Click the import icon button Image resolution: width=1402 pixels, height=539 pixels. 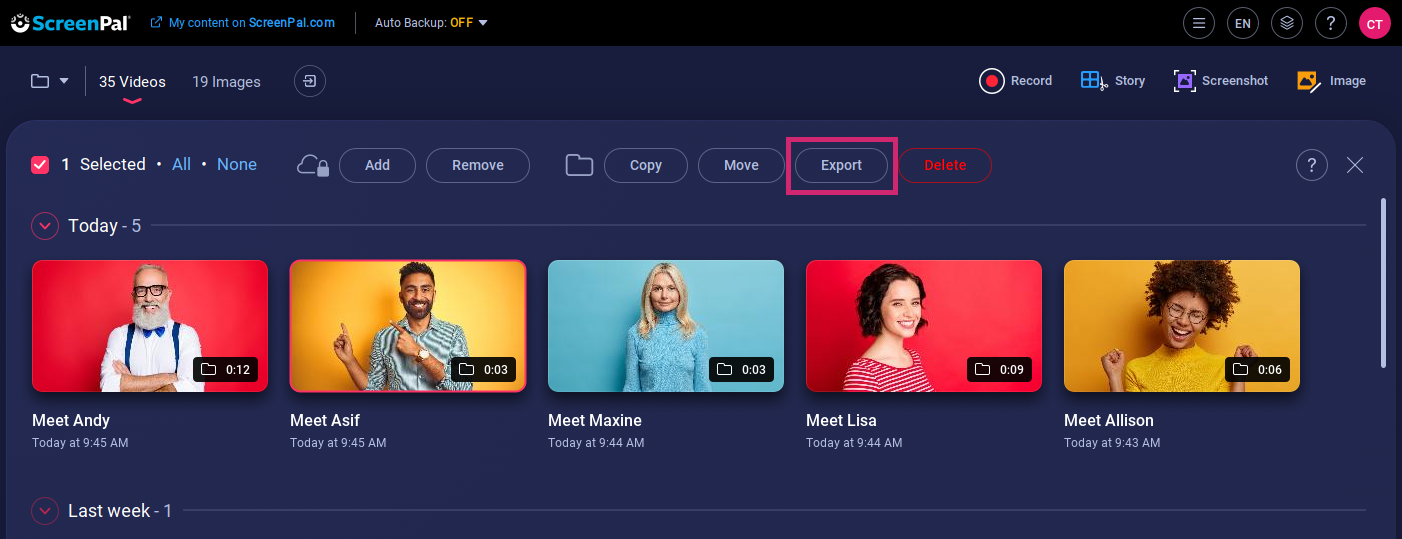point(310,81)
